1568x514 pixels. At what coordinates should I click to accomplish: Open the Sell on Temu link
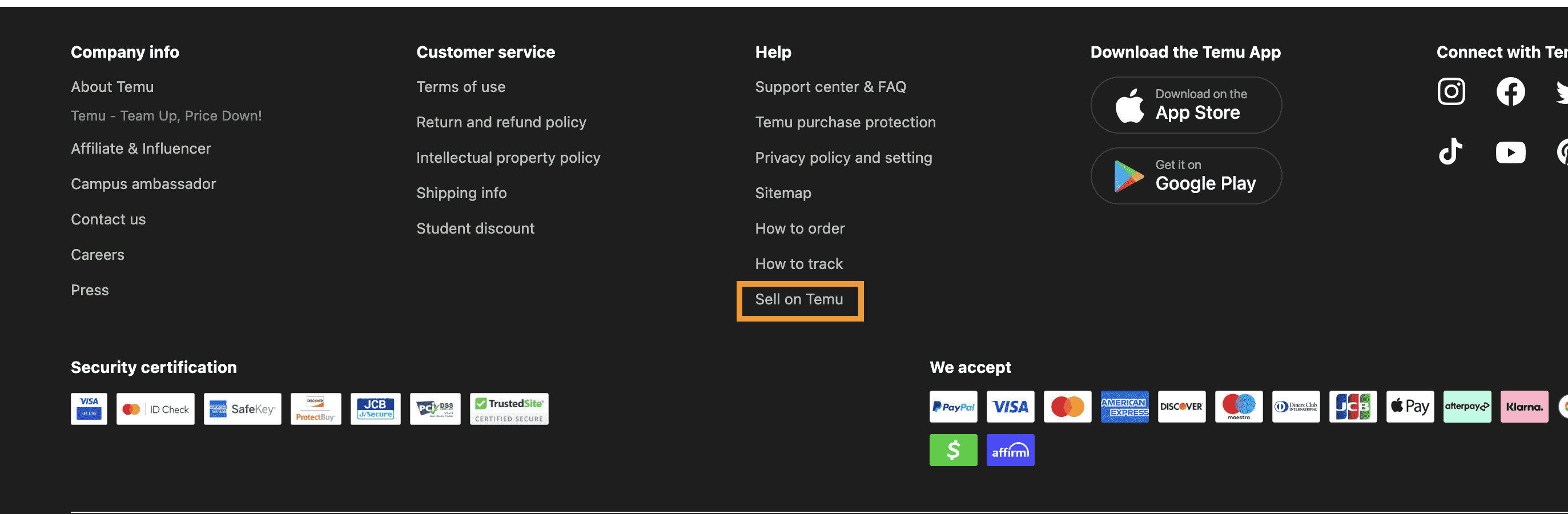pyautogui.click(x=799, y=300)
